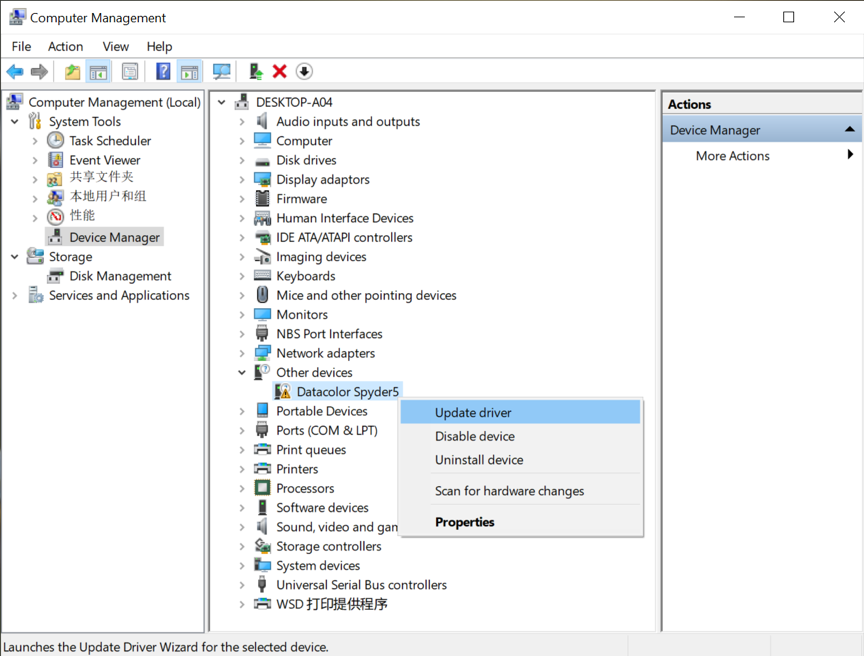This screenshot has height=656, width=864.
Task: Expand the Keyboards category chevron
Action: click(x=242, y=276)
